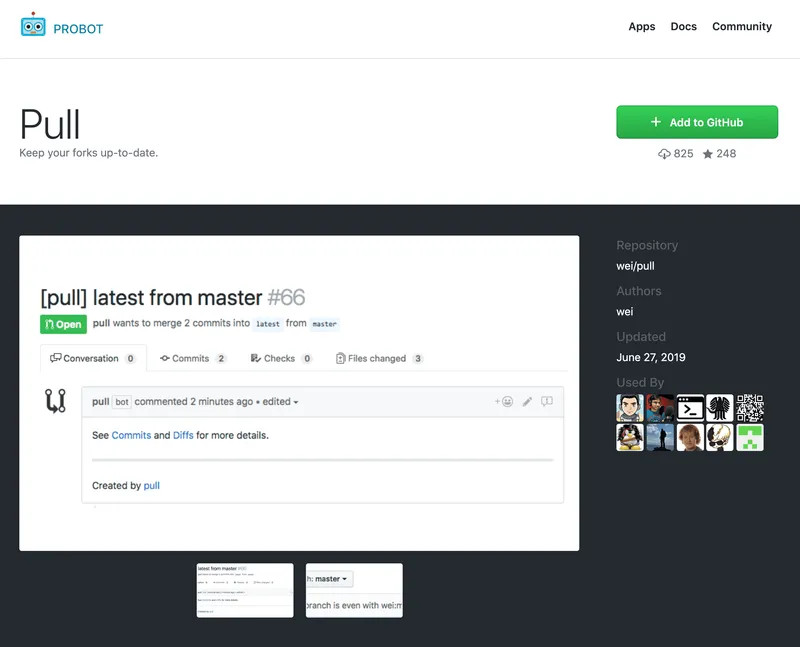Open the PROBOT home link text
Viewport: 800px width, 647px height.
click(78, 29)
